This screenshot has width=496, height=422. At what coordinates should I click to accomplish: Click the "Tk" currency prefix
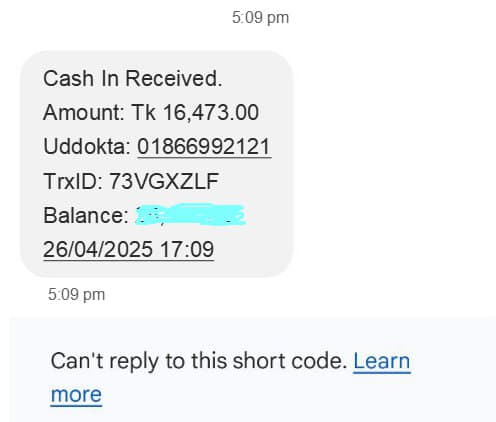click(144, 112)
